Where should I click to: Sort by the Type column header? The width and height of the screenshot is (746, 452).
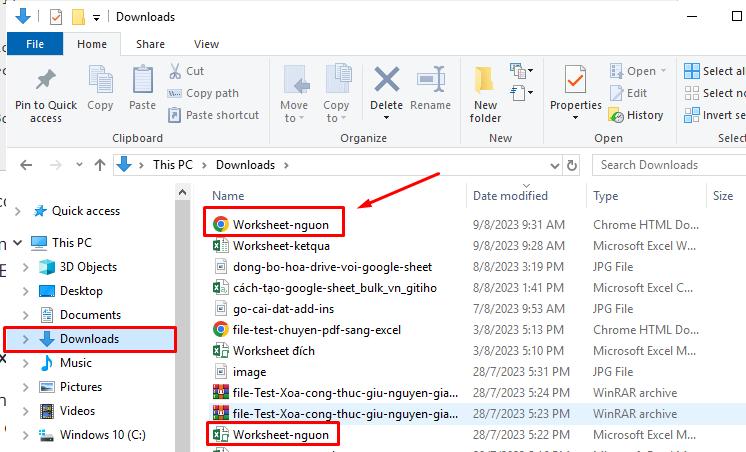click(x=605, y=196)
